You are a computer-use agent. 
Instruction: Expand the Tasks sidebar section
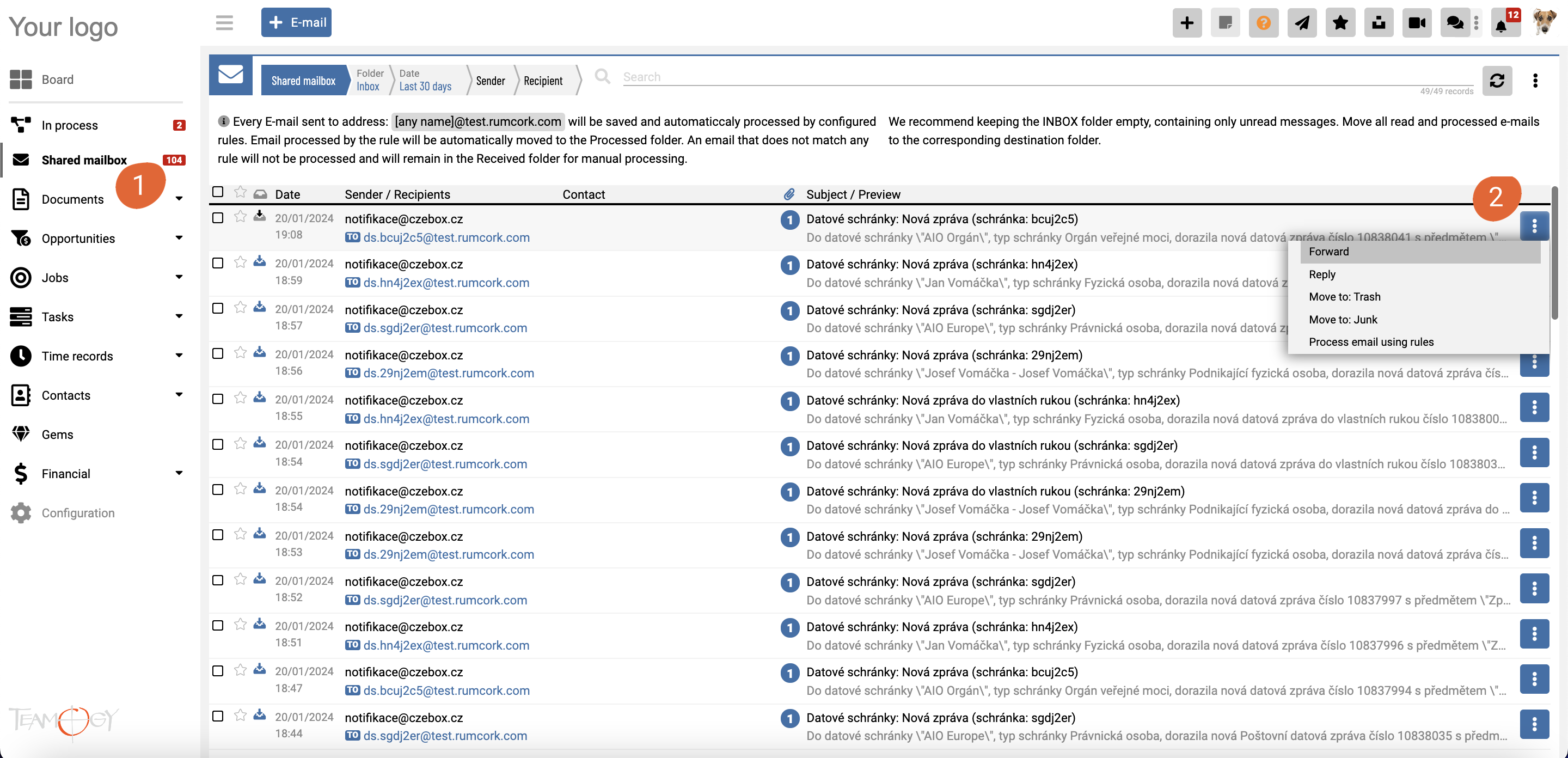pyautogui.click(x=179, y=316)
